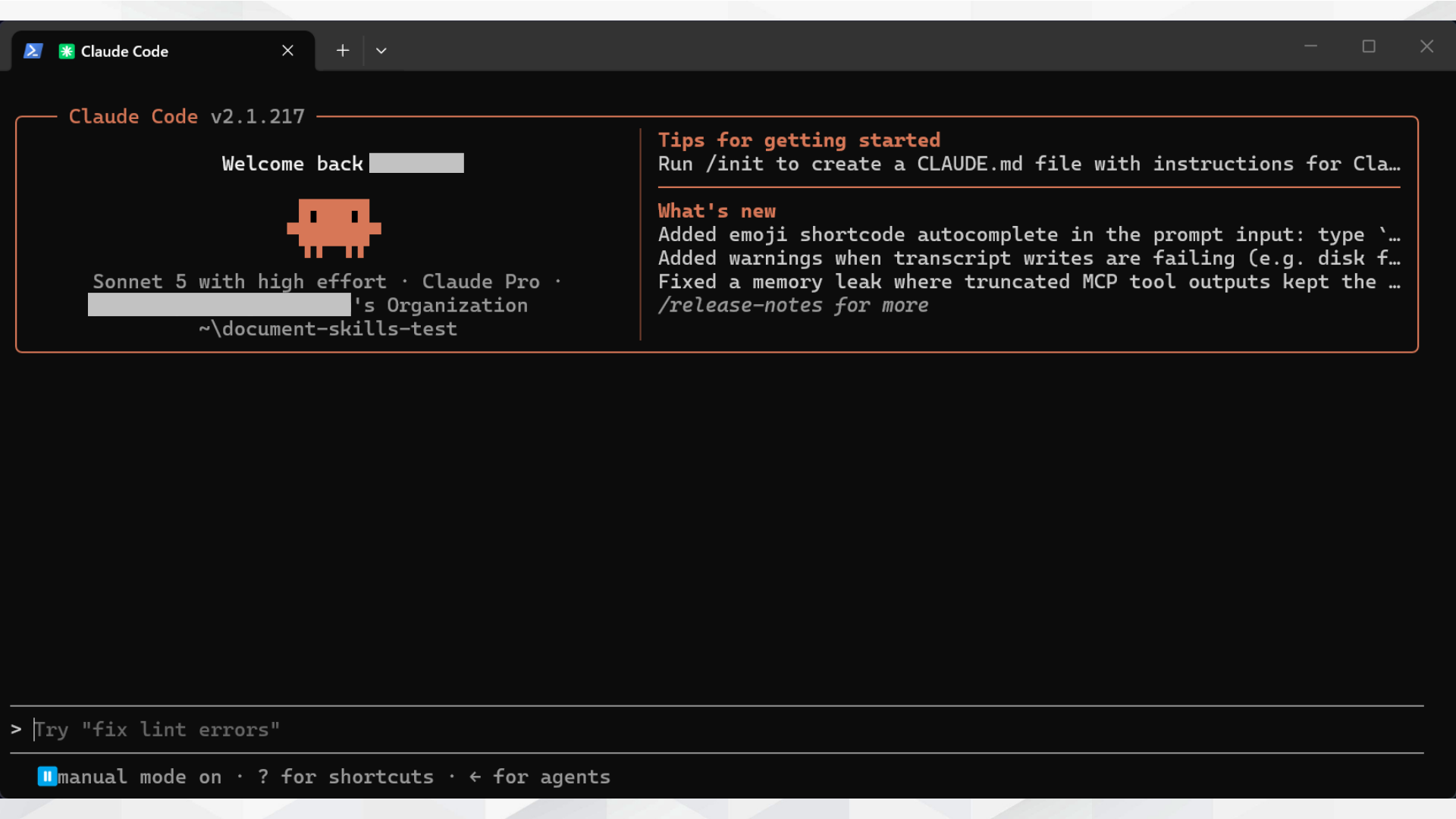Maximize the terminal window
Screen dimensions: 1456x819
tap(1369, 46)
